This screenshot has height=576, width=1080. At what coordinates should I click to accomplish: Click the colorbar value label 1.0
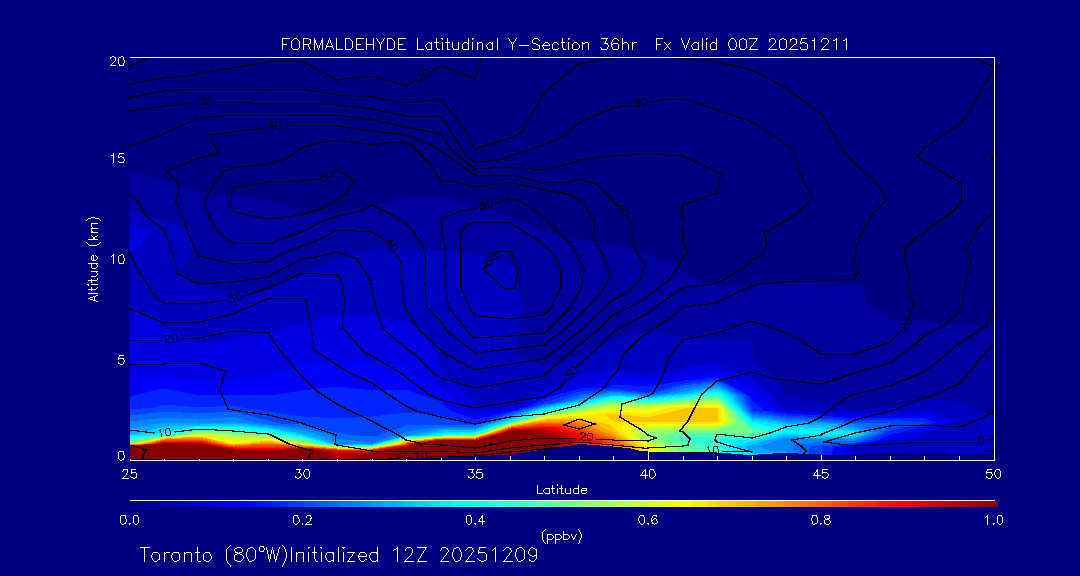993,520
